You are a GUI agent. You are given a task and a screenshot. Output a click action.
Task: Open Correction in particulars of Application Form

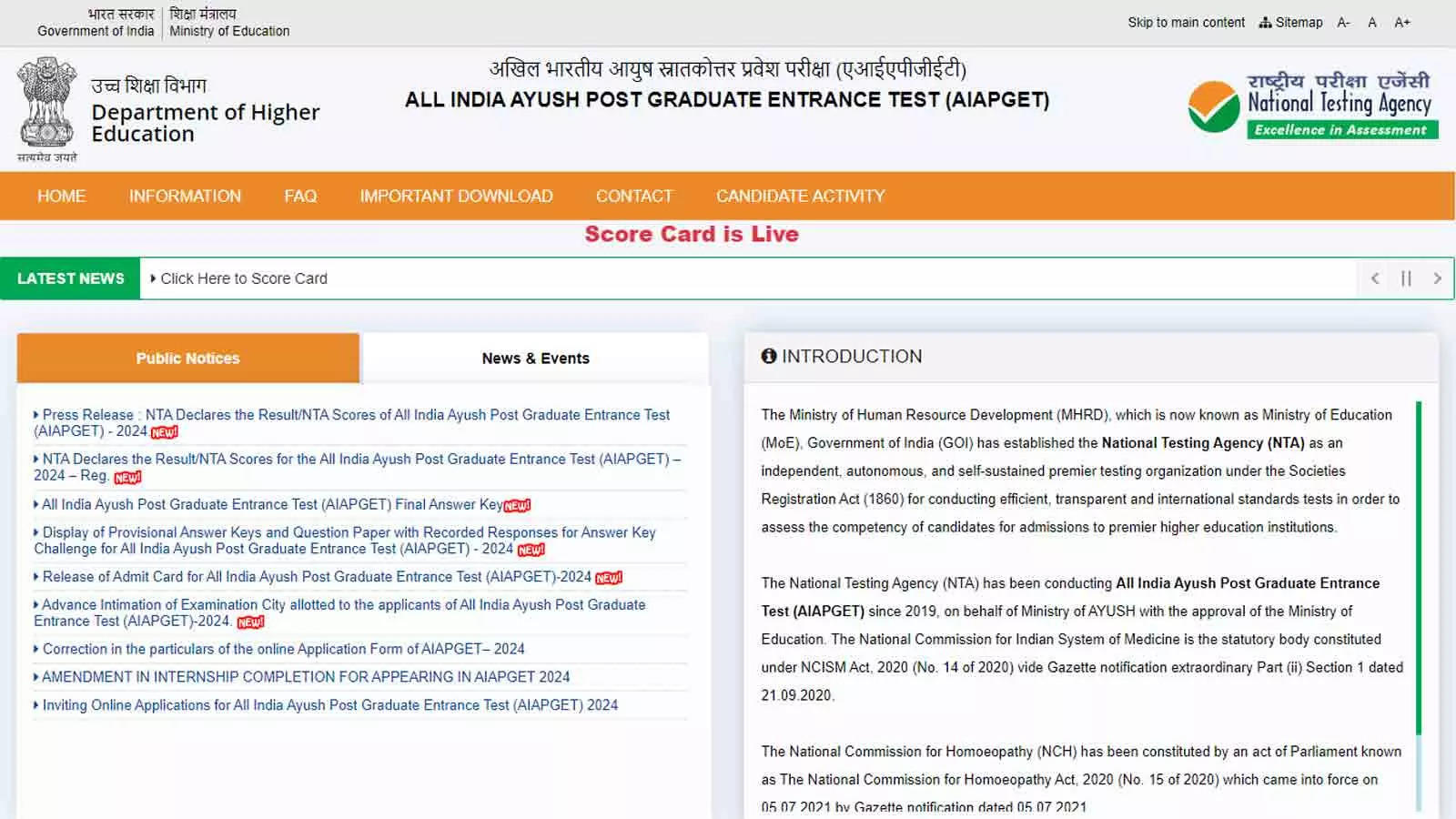tap(279, 649)
